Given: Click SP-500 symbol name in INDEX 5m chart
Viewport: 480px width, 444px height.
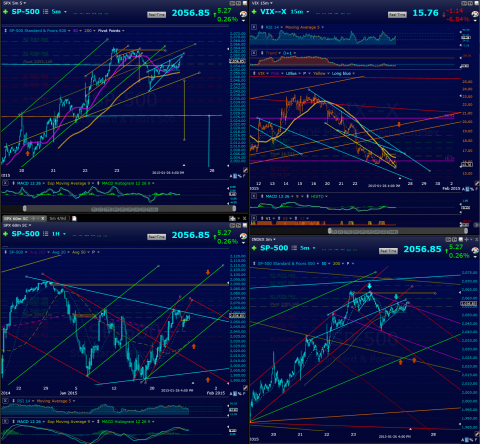Looking at the screenshot, I should tap(274, 248).
